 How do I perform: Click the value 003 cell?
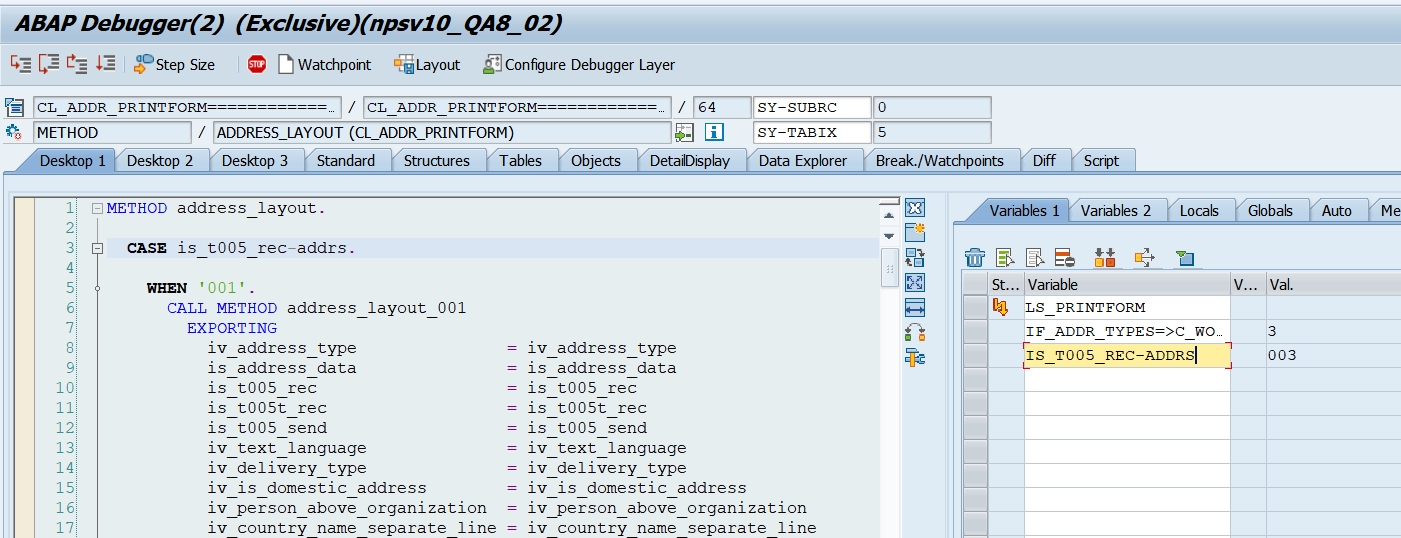[1333, 355]
